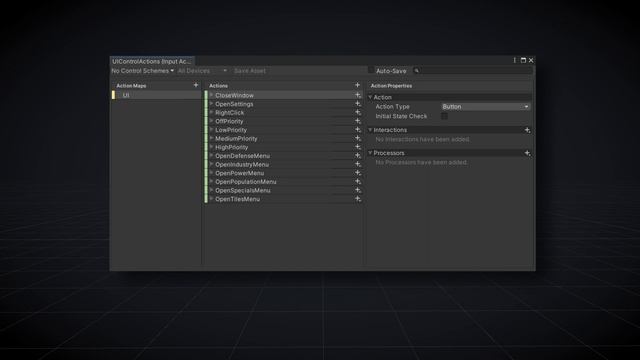Select the OpenPowerMenu action row
Viewport: 640px width, 360px height.
(284, 173)
